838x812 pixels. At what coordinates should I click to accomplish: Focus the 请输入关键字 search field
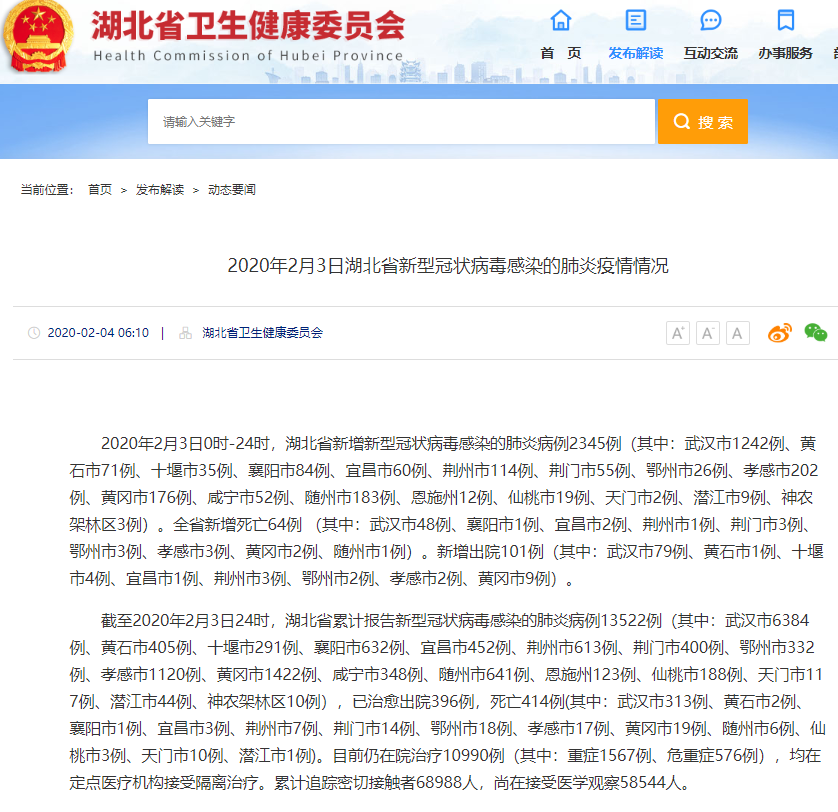(x=401, y=122)
